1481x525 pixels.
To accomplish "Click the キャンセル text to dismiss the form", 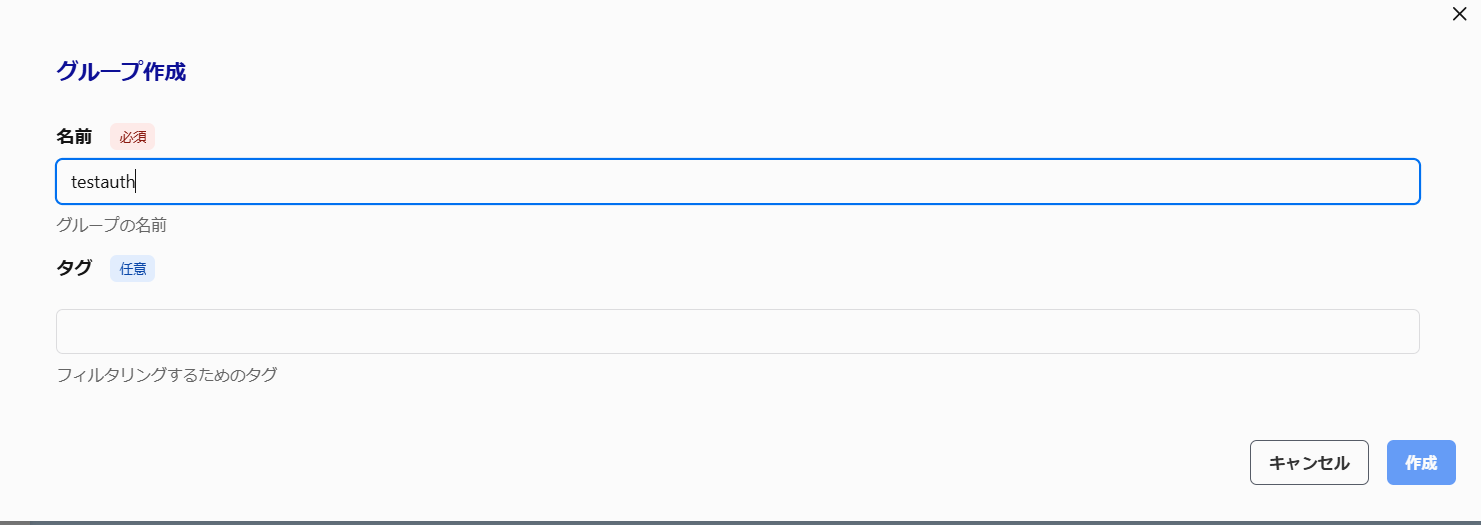I will pyautogui.click(x=1309, y=463).
